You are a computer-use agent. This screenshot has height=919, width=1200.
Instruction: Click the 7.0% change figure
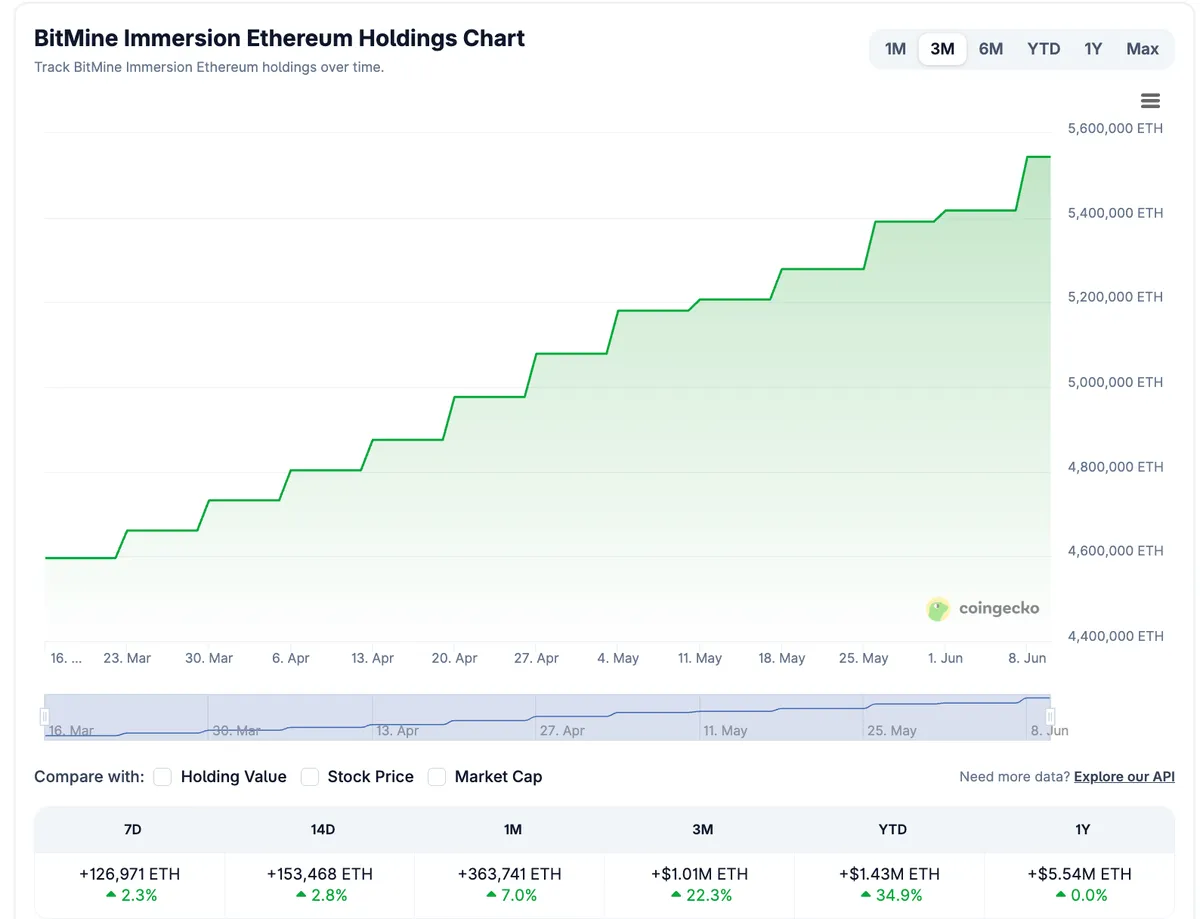519,896
